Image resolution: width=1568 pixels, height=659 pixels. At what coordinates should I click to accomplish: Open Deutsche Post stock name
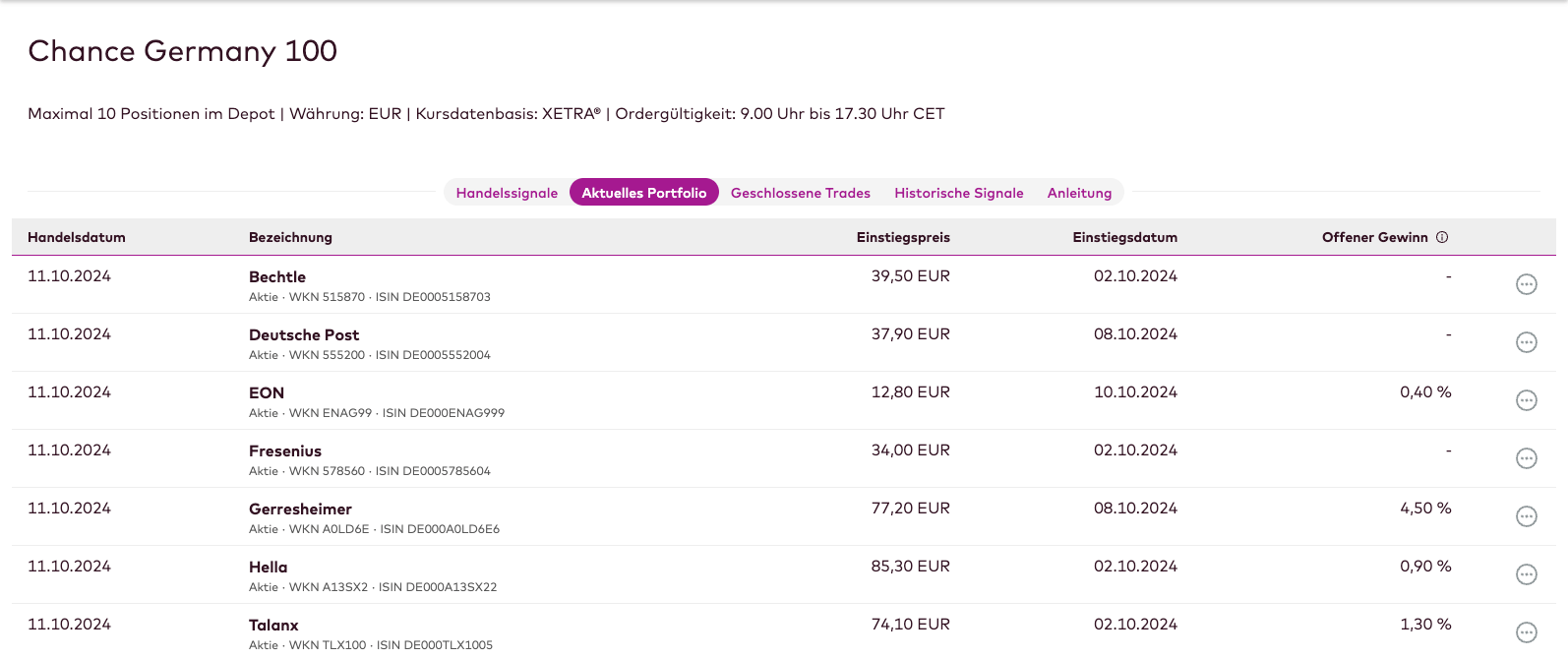tap(304, 335)
